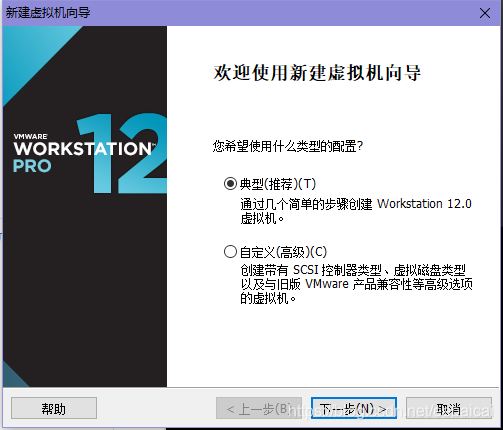Image resolution: width=503 pixels, height=430 pixels.
Task: Click the 您希望使用什么类型的配置? text
Action: point(288,146)
